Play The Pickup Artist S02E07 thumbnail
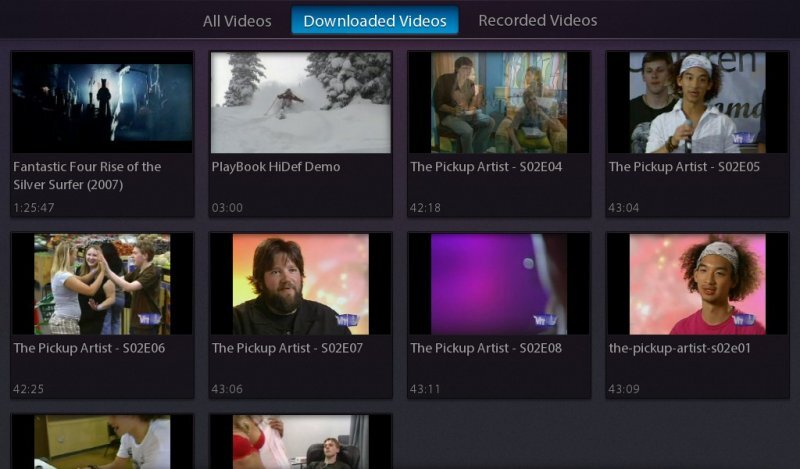Screen dimensions: 800x469 pyautogui.click(x=300, y=284)
